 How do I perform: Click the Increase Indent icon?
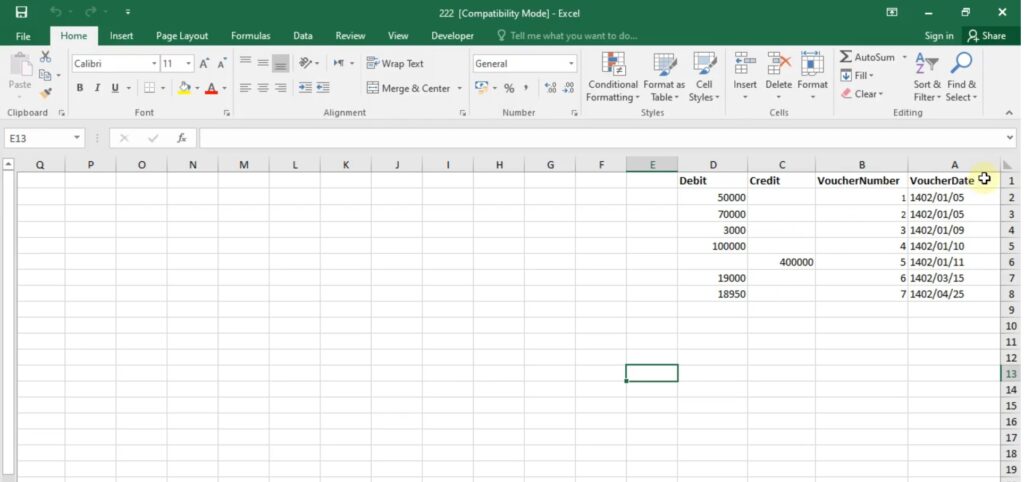[323, 88]
